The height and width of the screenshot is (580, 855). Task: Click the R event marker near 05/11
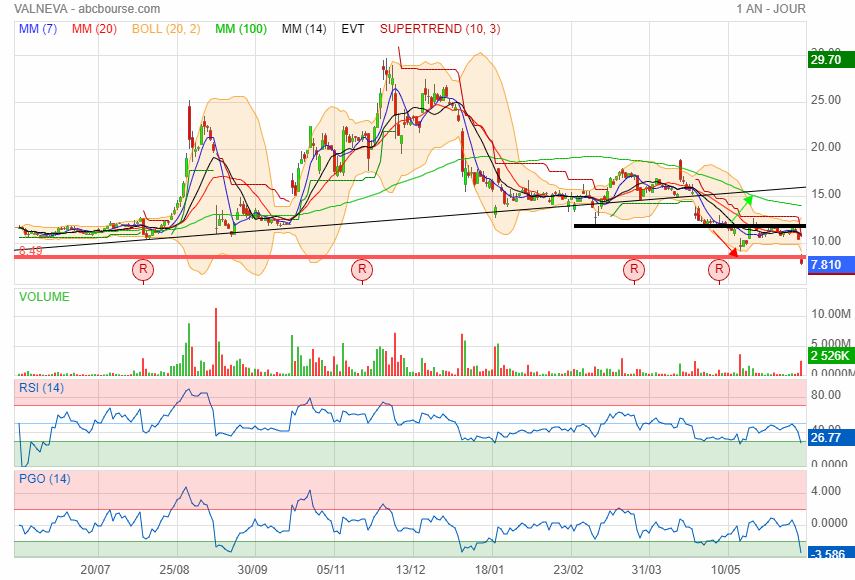362,269
